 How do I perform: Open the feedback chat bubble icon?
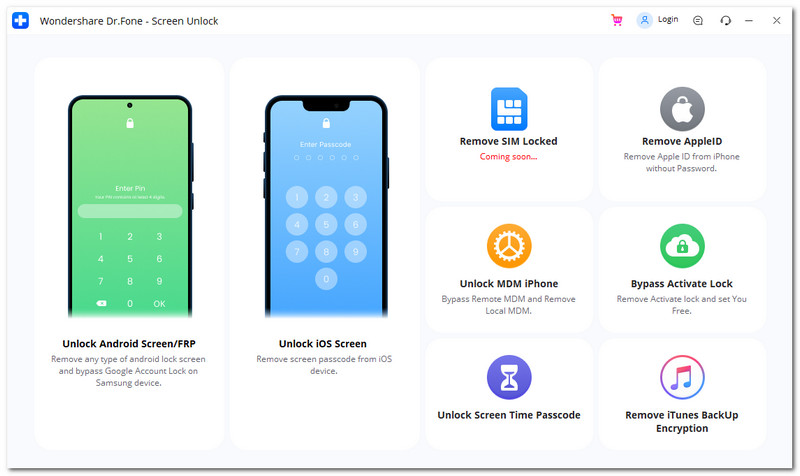697,20
